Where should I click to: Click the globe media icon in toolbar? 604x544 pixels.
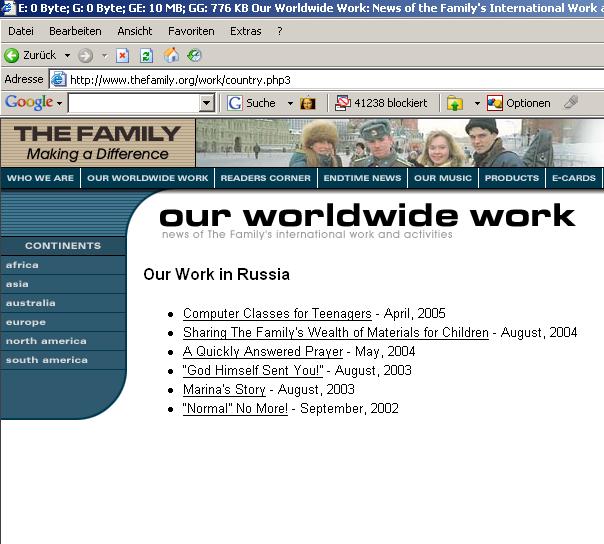point(194,55)
